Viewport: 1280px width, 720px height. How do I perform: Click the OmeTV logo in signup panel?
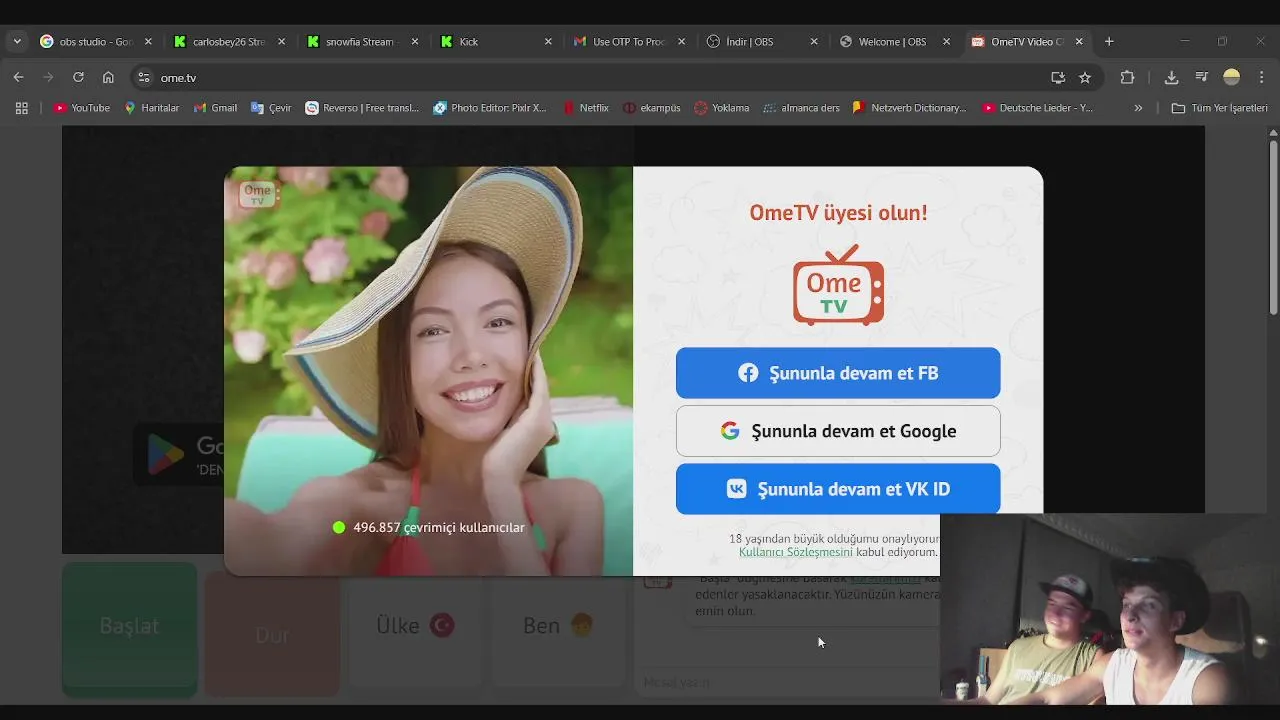(x=838, y=285)
